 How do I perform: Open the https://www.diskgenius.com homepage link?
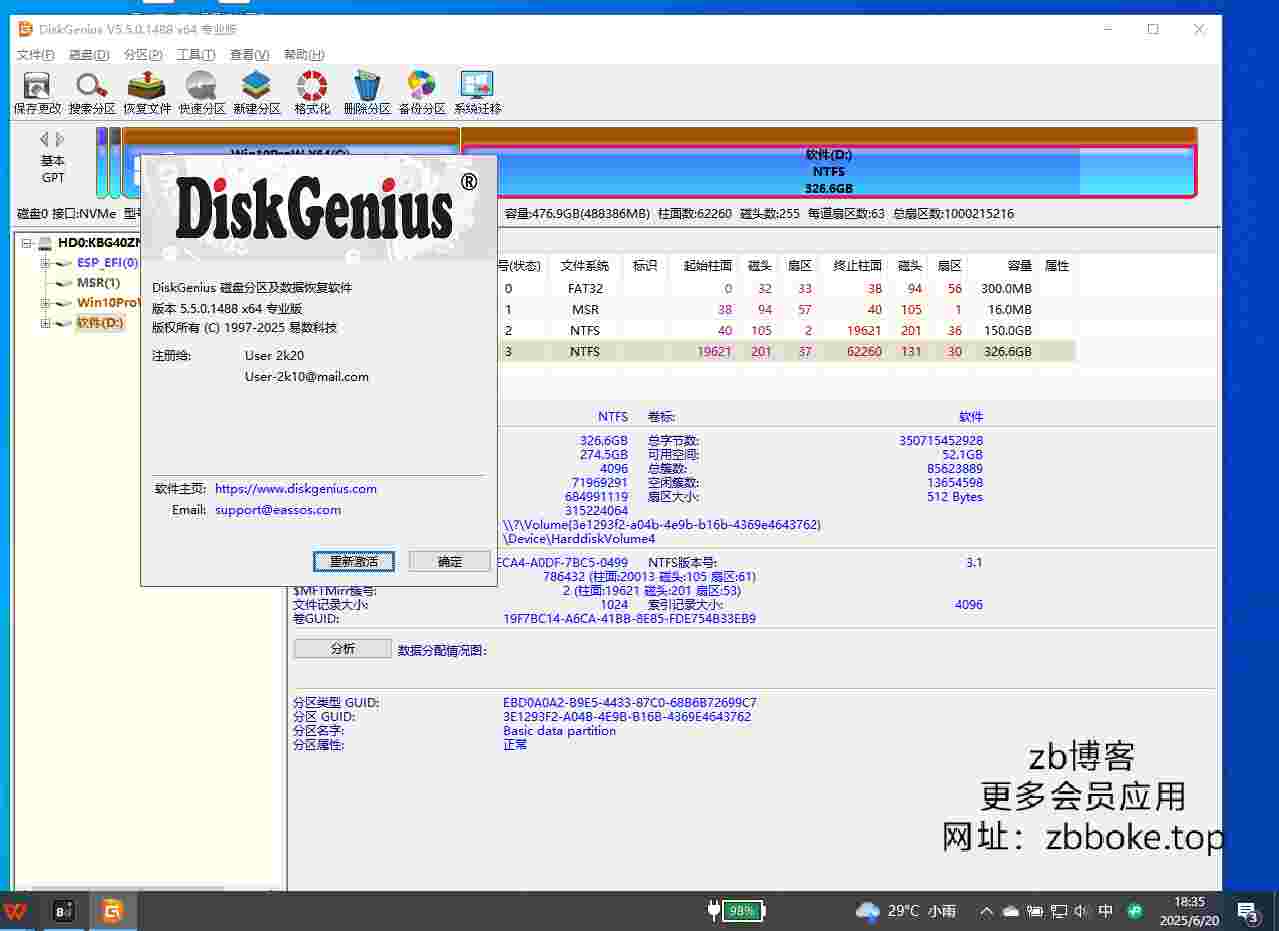tap(296, 489)
